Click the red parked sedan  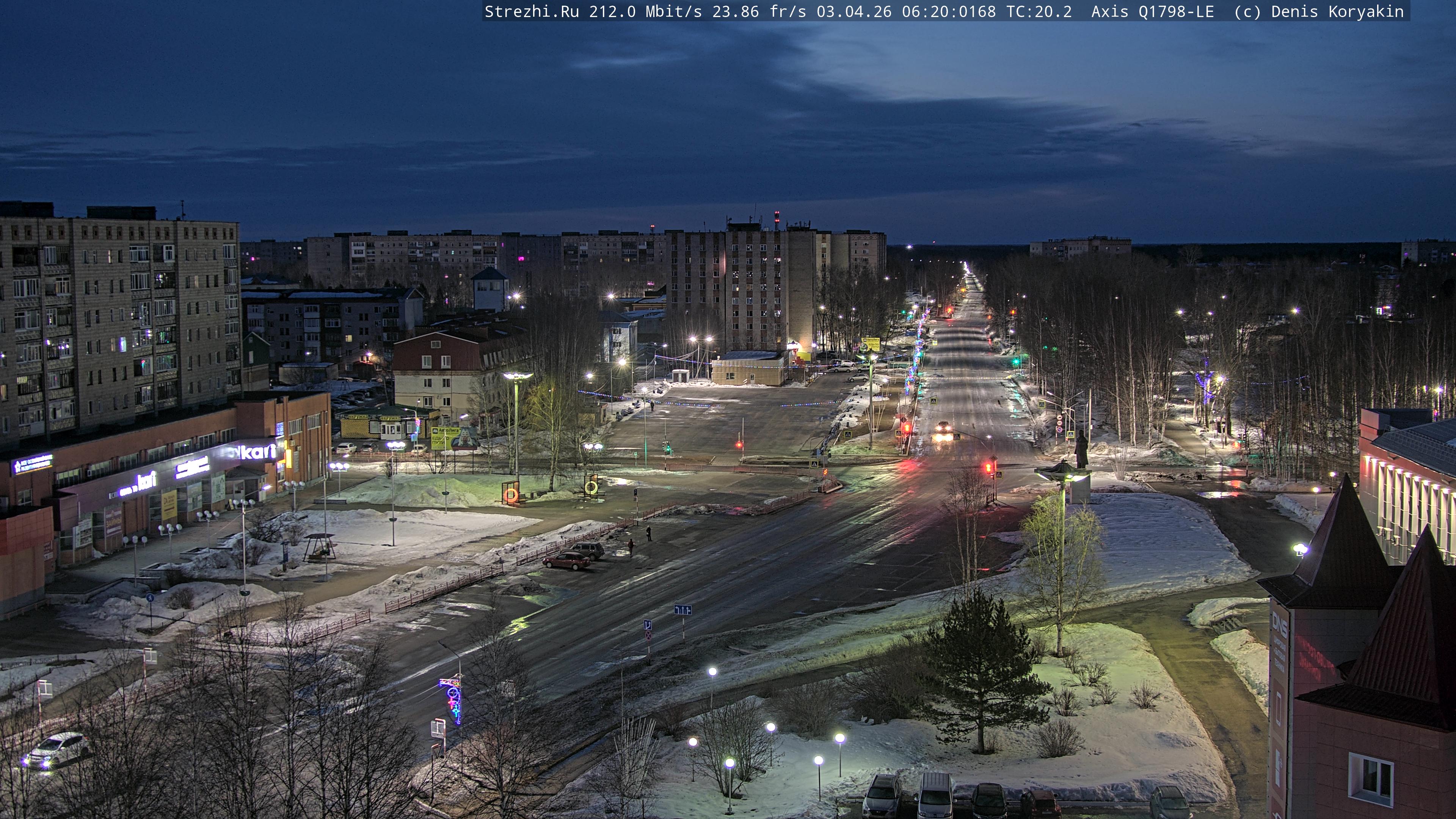566,560
